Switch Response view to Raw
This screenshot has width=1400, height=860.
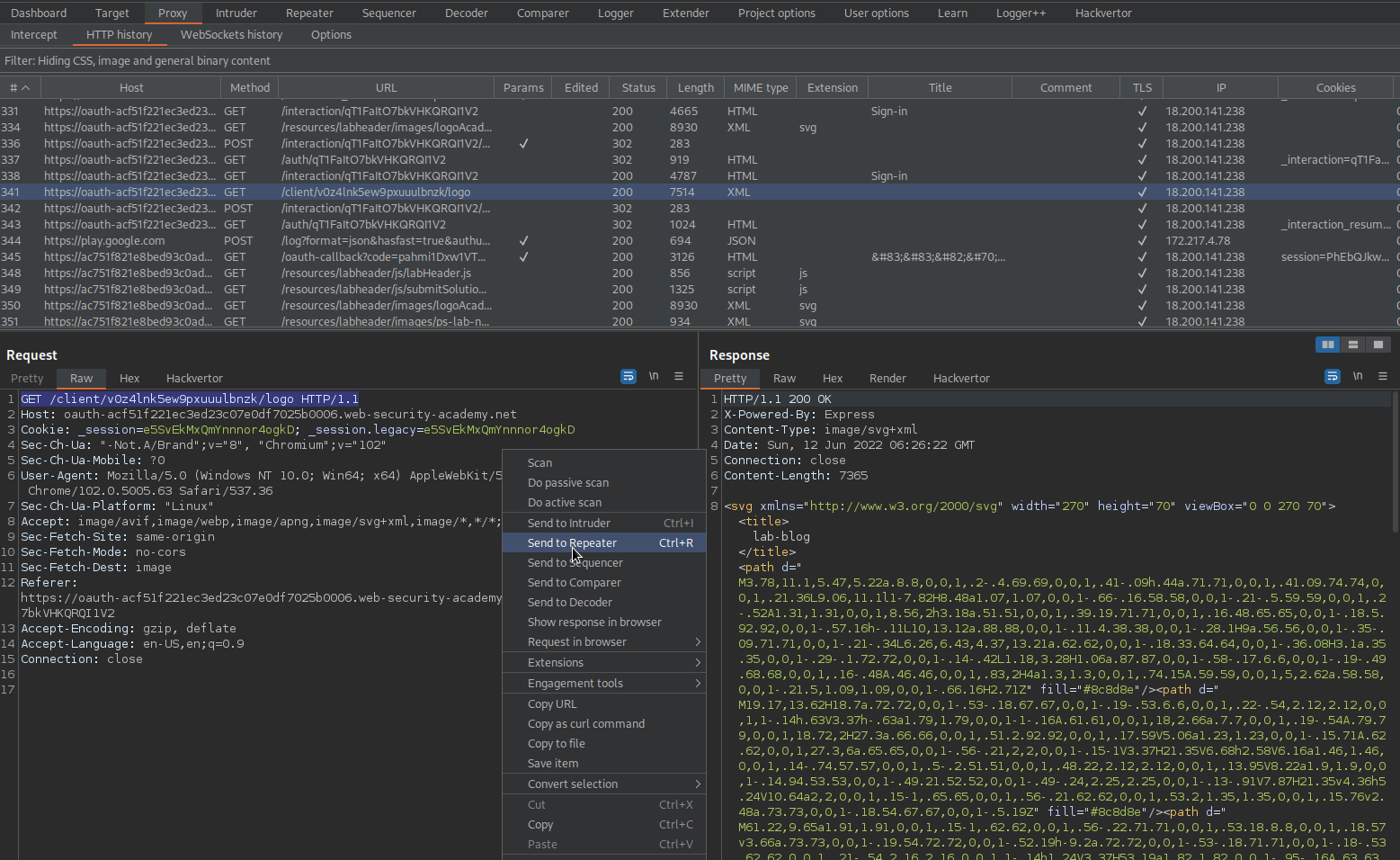784,379
